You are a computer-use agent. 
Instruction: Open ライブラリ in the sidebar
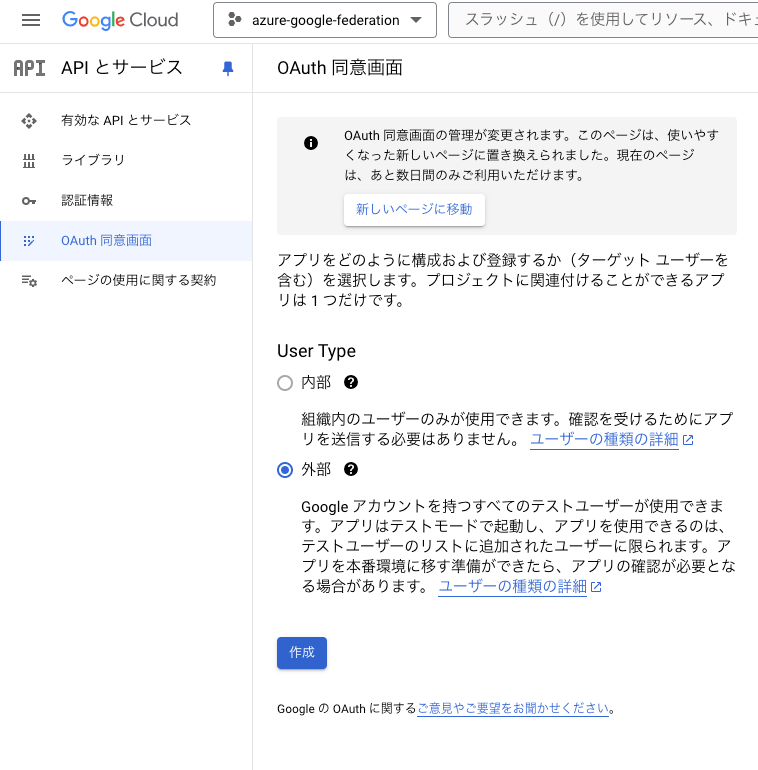[126, 161]
